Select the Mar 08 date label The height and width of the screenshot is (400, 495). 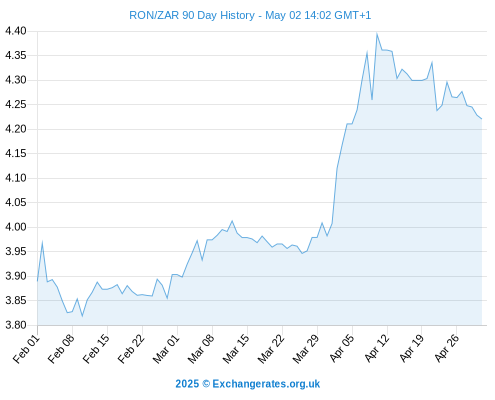[201, 349]
